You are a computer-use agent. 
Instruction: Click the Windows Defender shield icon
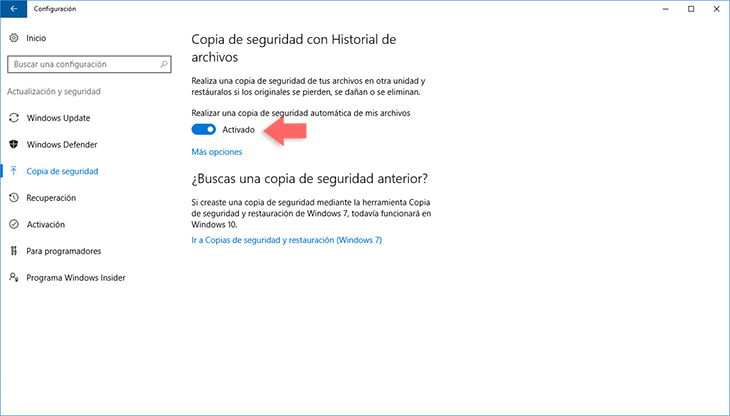tap(14, 144)
